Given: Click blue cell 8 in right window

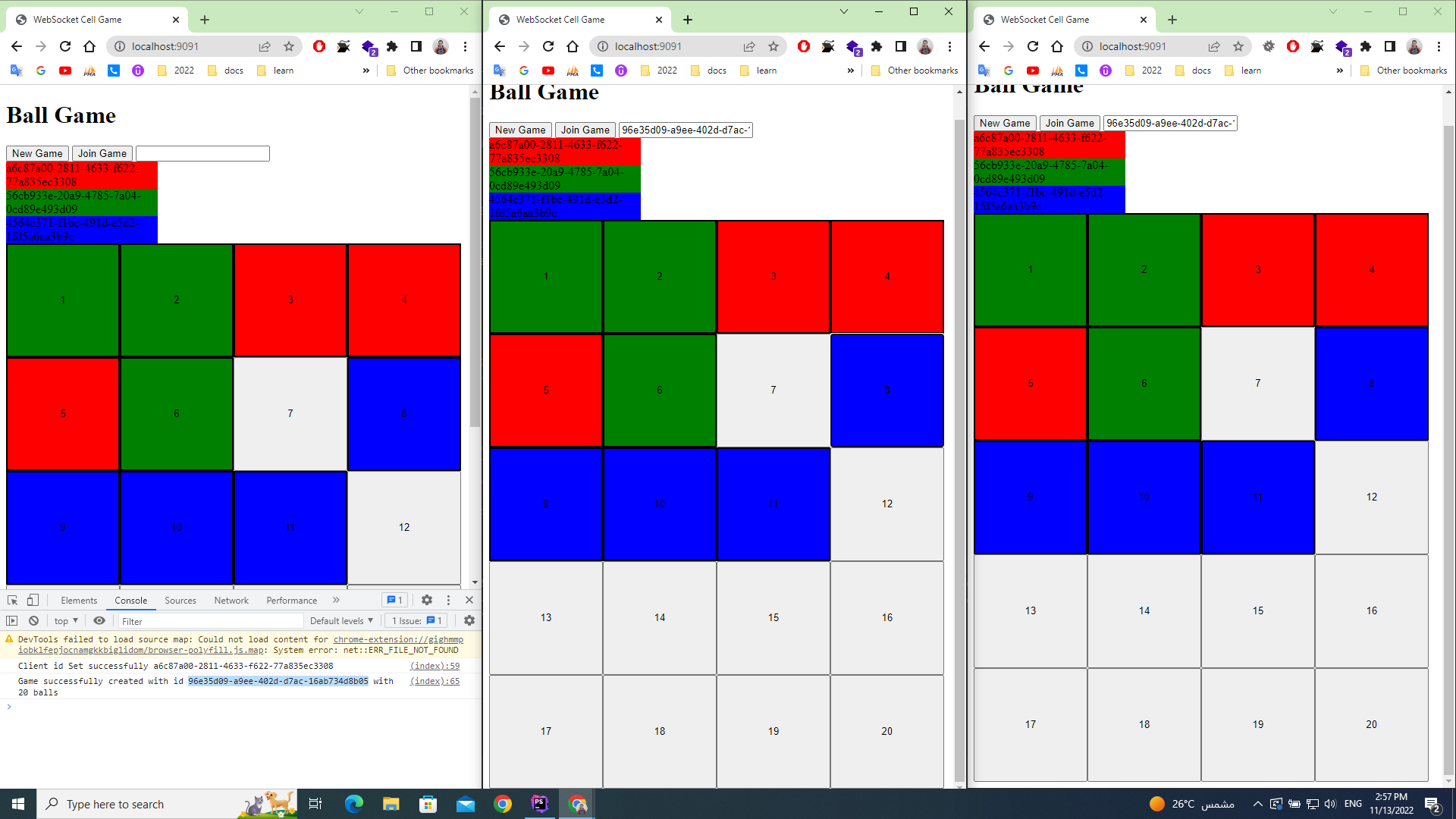Looking at the screenshot, I should pyautogui.click(x=1371, y=383).
